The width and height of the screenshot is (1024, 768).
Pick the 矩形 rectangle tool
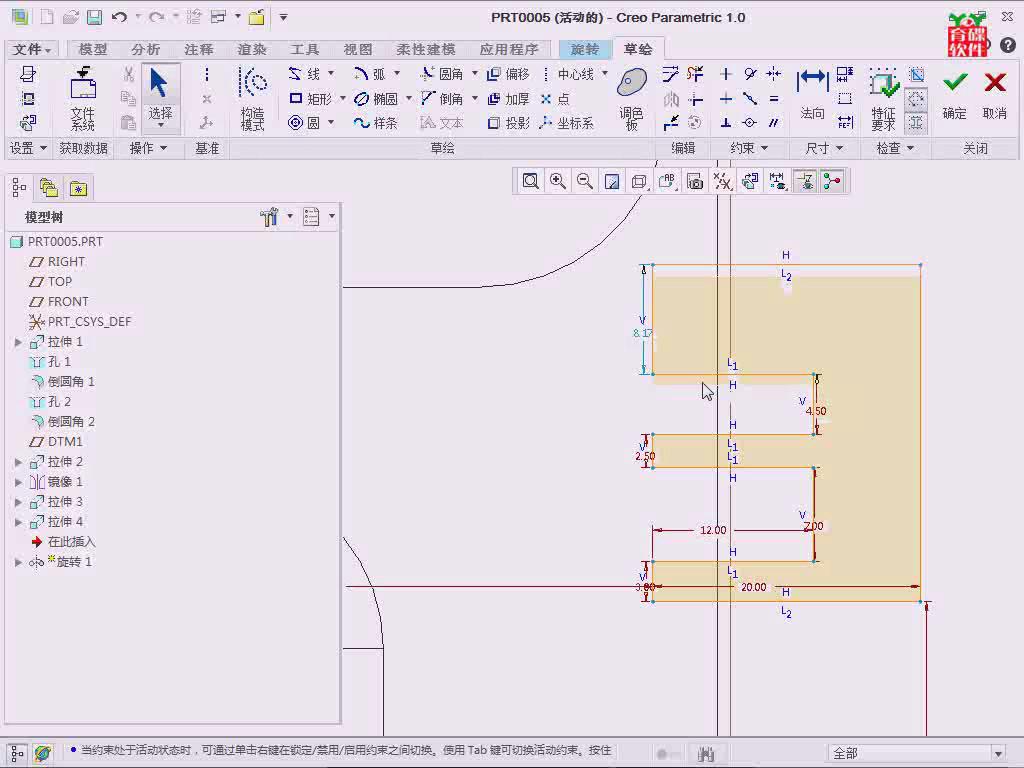(311, 99)
